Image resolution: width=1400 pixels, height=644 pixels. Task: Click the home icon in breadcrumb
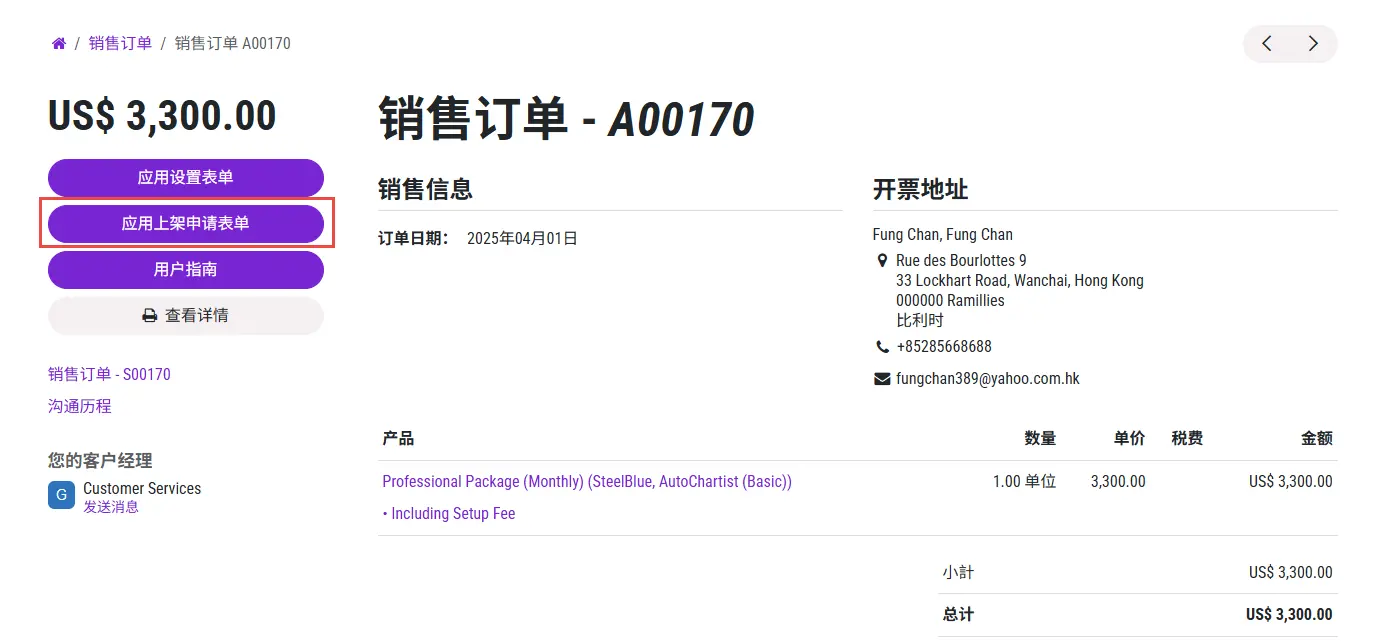59,44
